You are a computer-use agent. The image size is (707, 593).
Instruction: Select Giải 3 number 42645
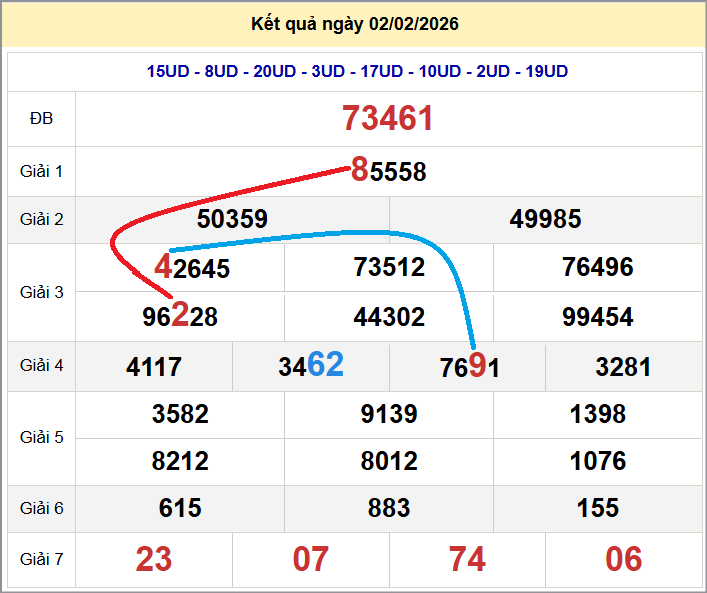(192, 268)
